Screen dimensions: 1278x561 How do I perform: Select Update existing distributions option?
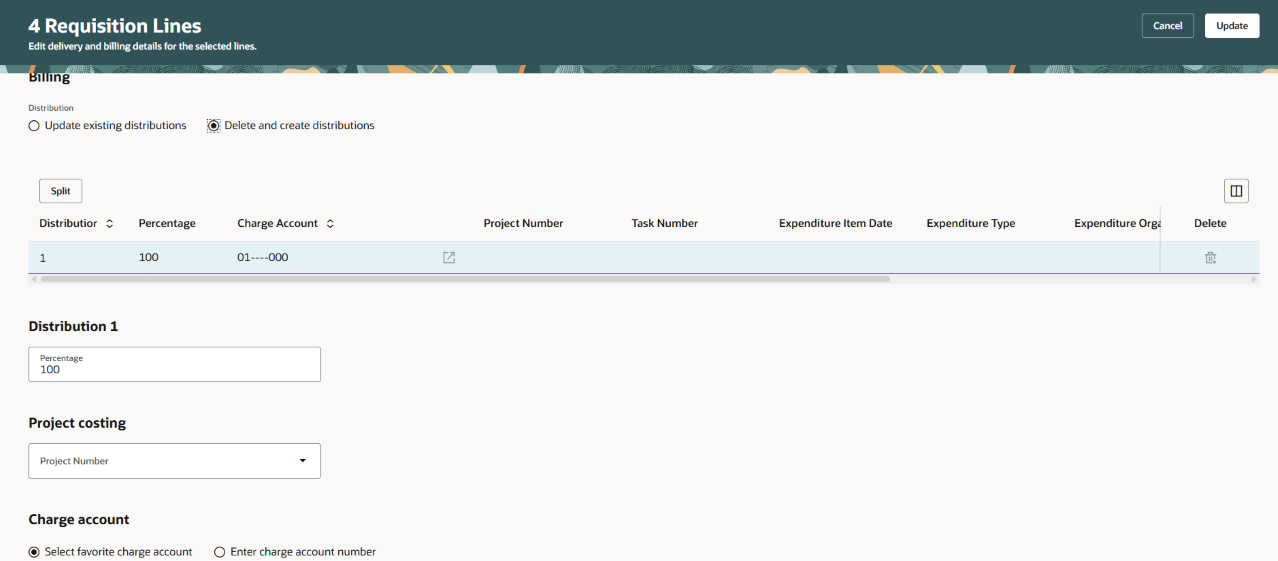click(x=107, y=126)
